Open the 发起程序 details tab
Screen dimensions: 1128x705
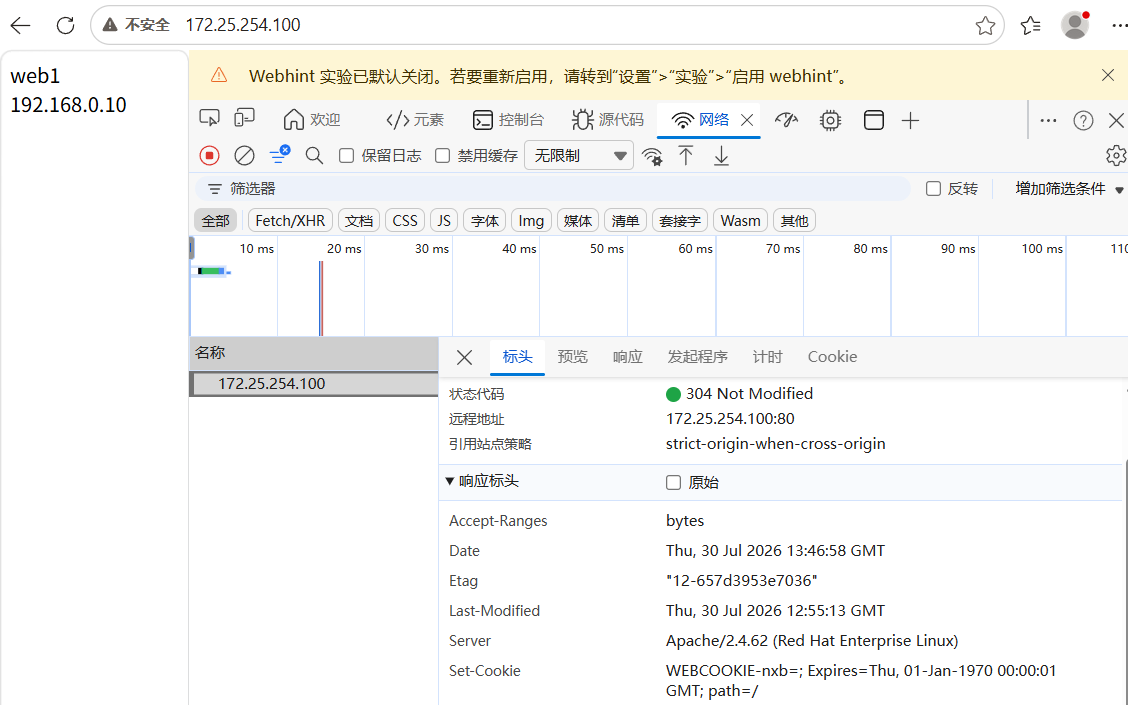coord(697,357)
